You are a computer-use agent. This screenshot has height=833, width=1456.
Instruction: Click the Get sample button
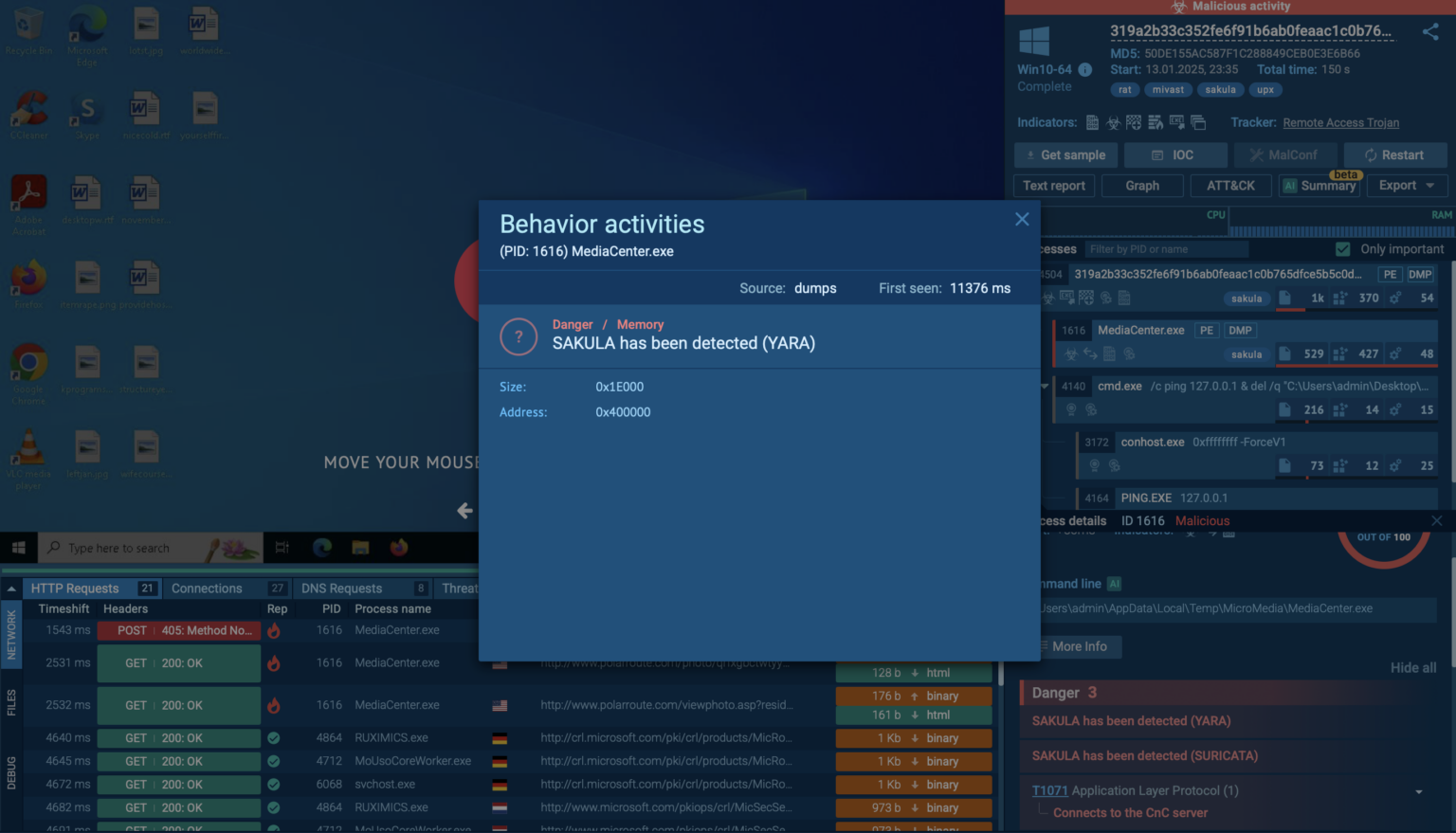(x=1065, y=154)
